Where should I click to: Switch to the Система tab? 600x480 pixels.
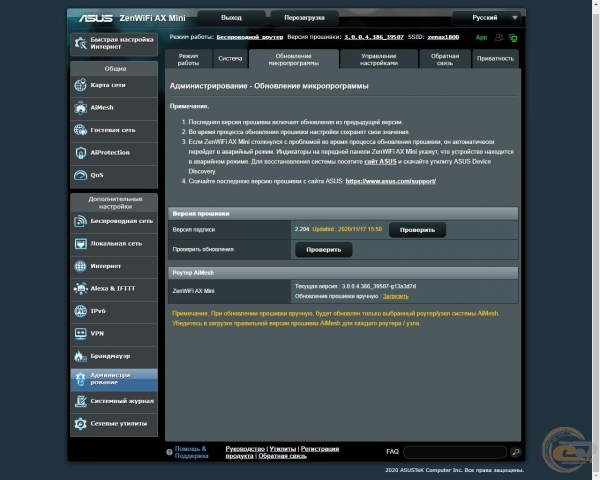point(230,59)
